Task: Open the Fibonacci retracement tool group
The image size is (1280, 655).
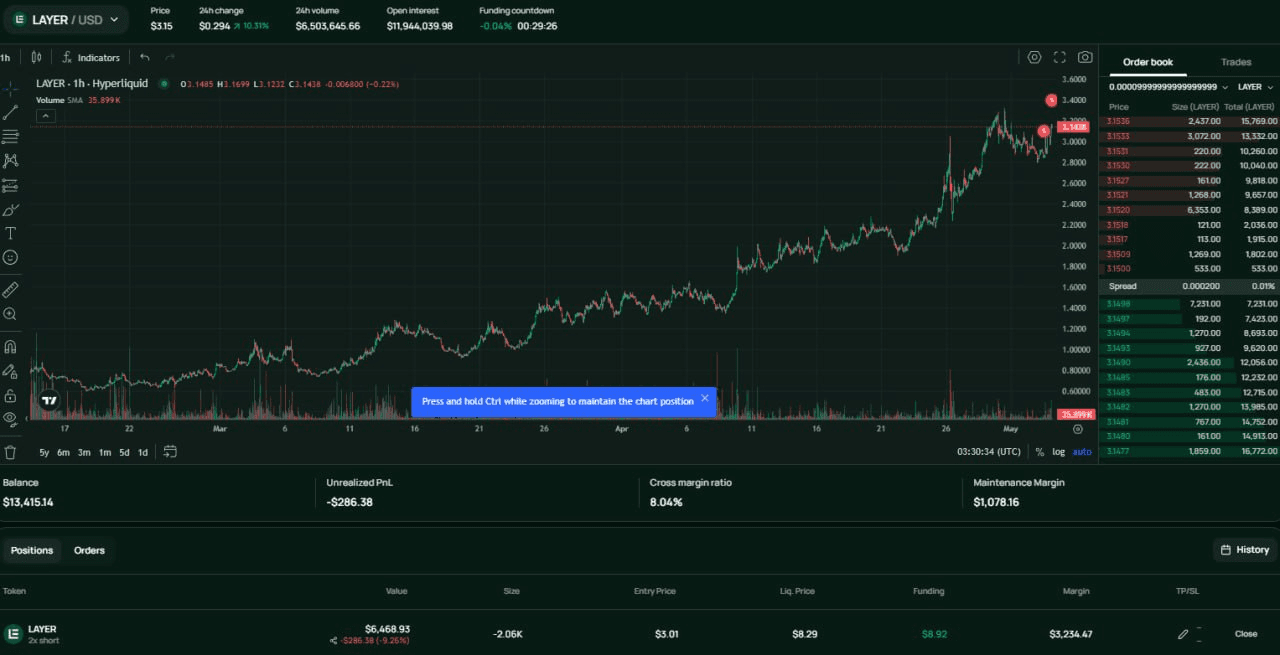Action: (10, 136)
